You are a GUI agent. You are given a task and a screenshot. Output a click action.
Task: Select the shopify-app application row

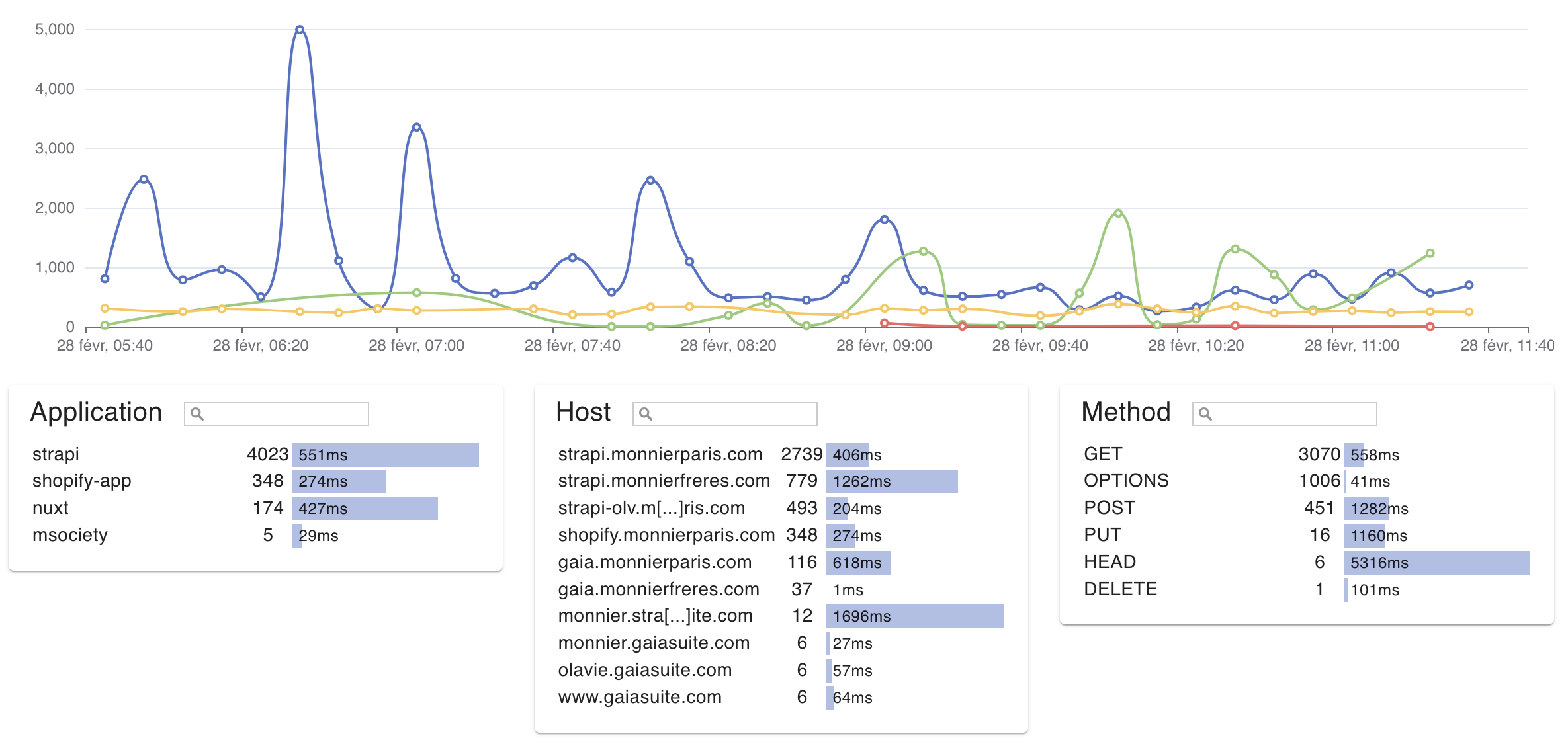[x=255, y=481]
